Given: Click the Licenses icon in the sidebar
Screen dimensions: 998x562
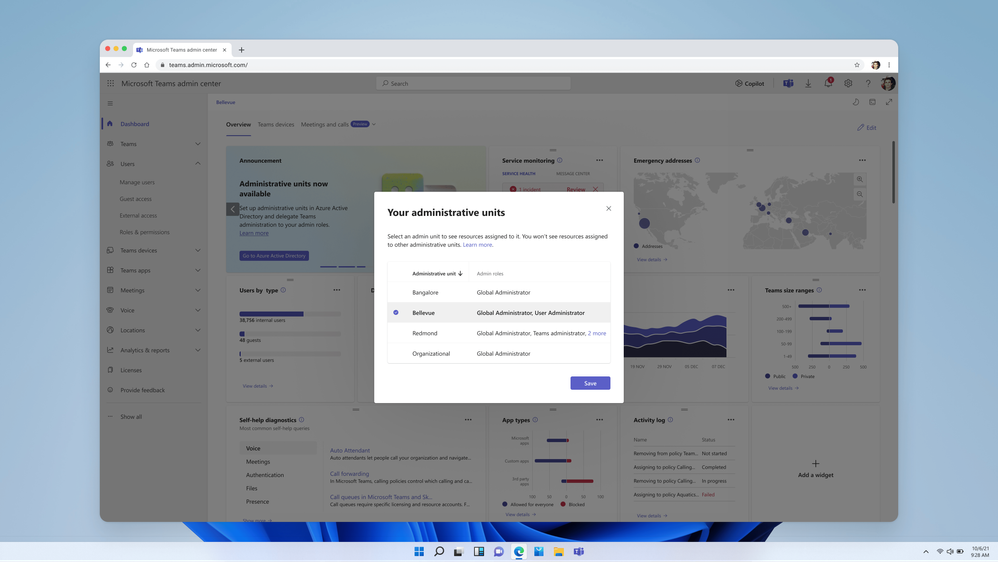Looking at the screenshot, I should [110, 370].
